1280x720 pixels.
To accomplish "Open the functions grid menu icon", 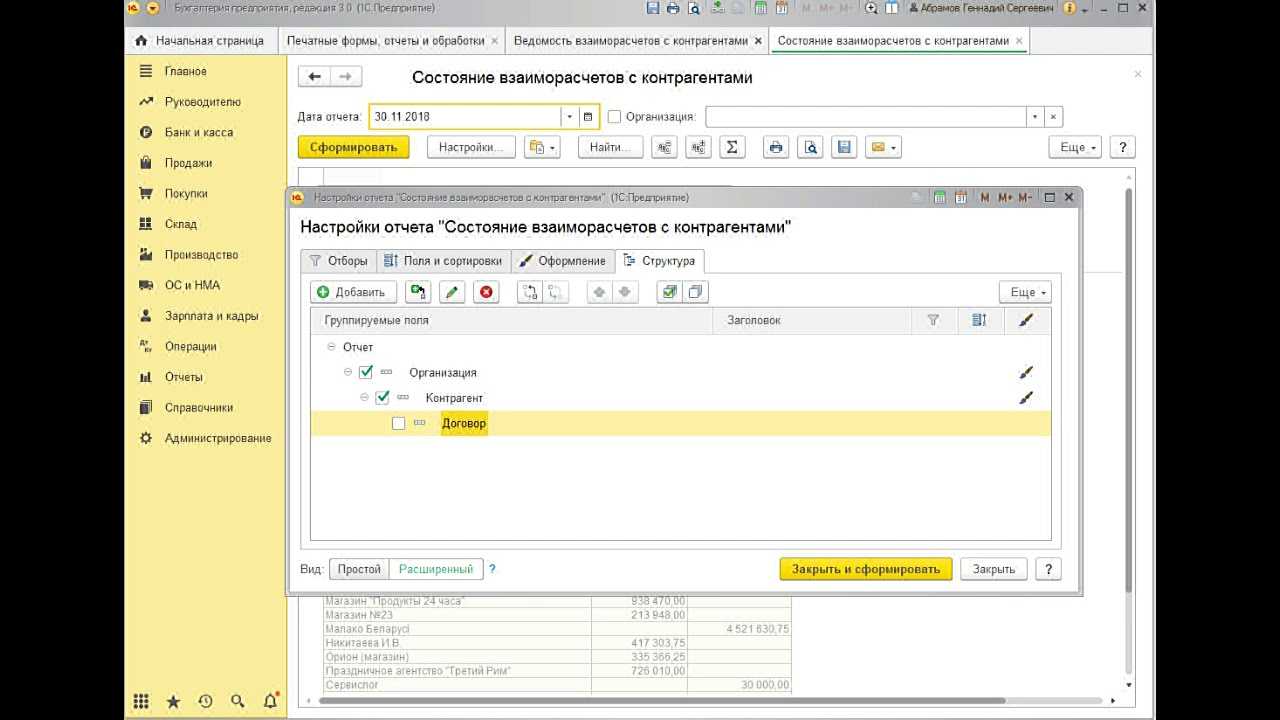I will pos(141,701).
